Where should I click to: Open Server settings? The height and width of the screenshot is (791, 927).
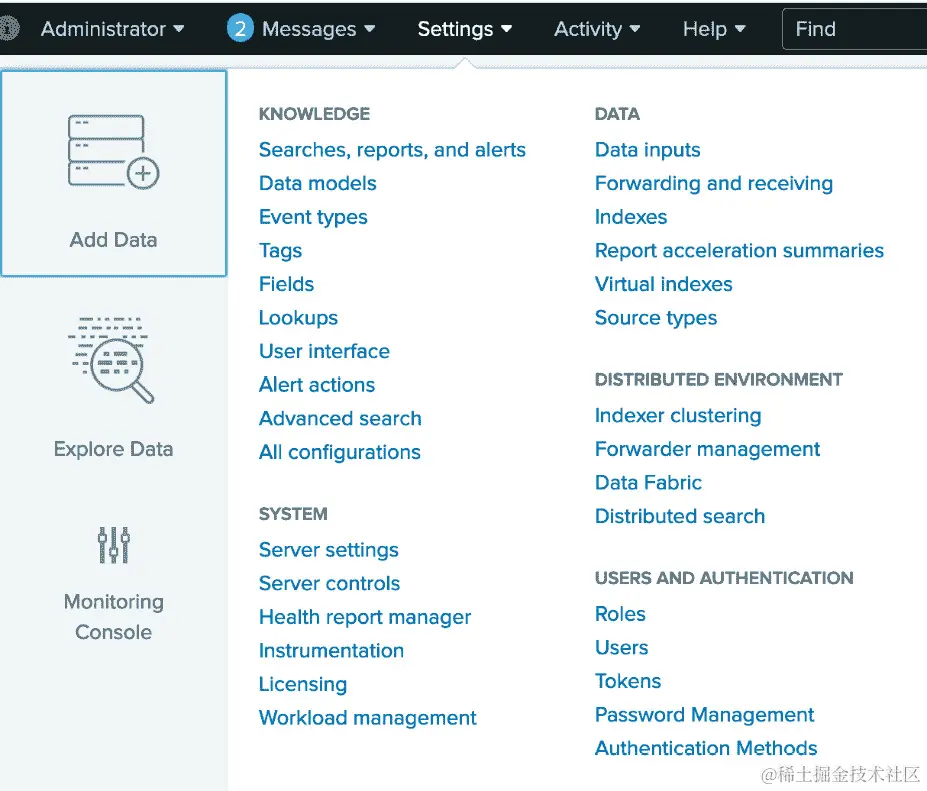coord(328,549)
